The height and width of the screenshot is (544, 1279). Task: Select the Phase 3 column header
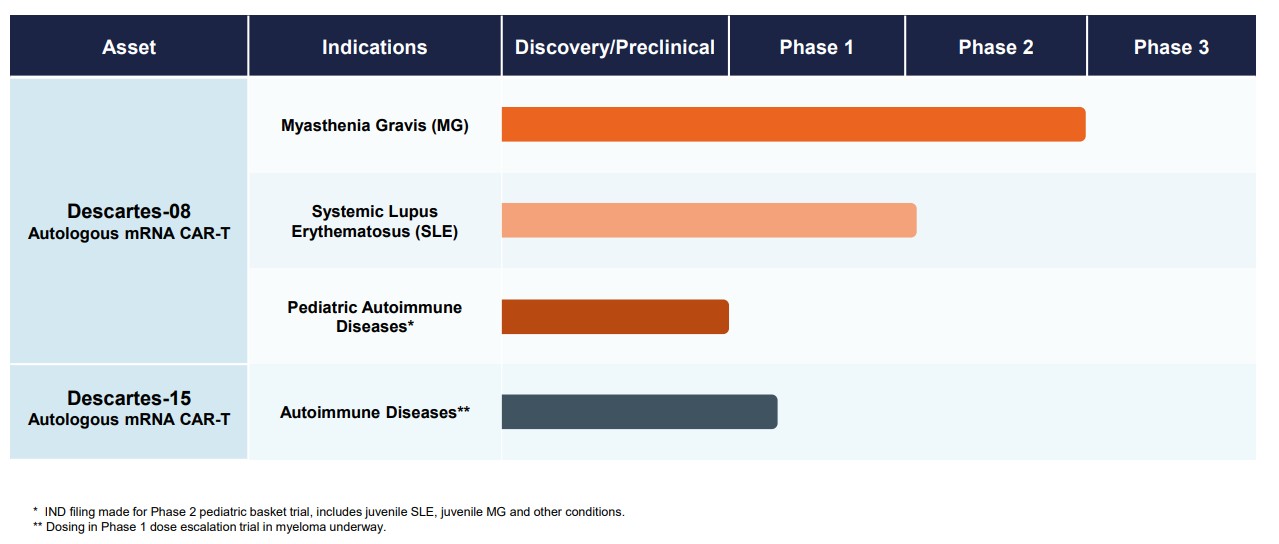[1171, 47]
